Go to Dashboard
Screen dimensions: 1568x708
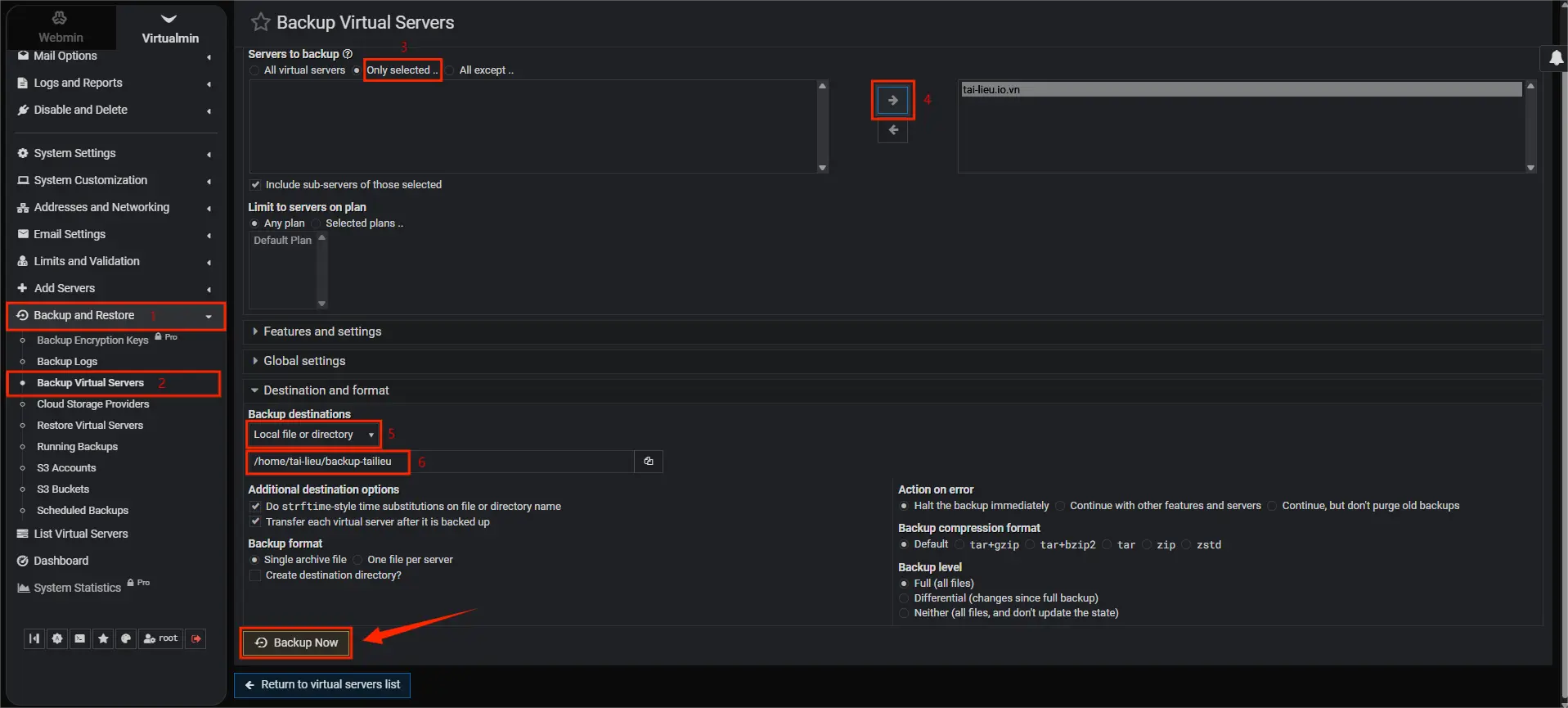(x=61, y=561)
